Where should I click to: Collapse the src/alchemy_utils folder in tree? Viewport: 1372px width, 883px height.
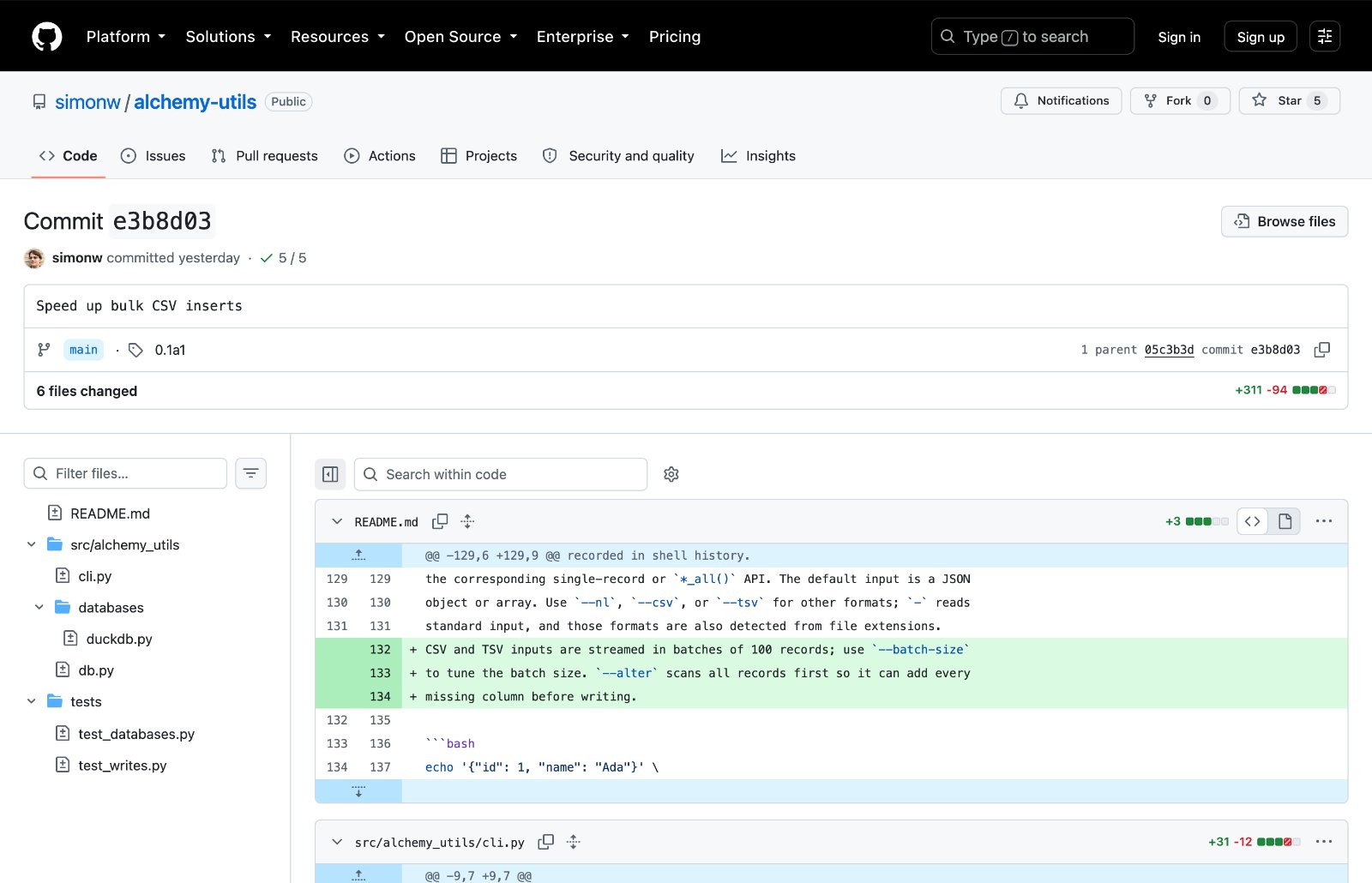click(x=32, y=544)
